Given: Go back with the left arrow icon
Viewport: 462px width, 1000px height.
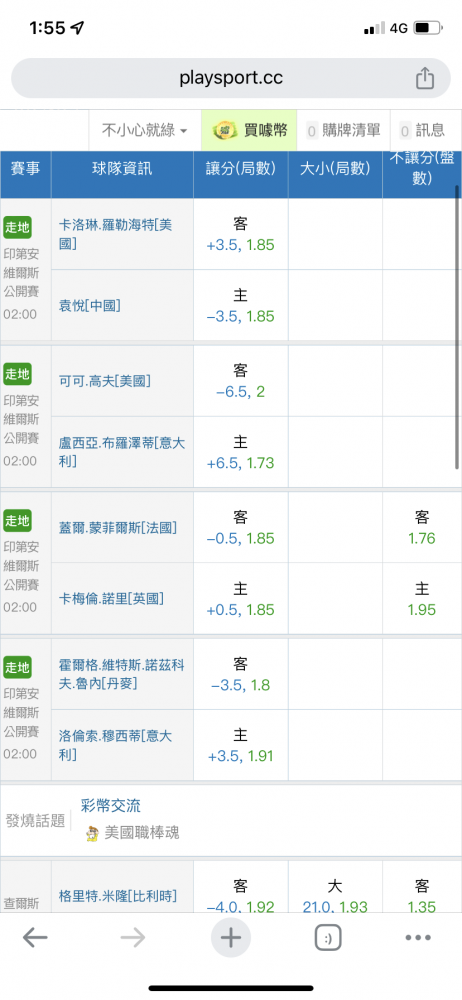Looking at the screenshot, I should [x=35, y=938].
